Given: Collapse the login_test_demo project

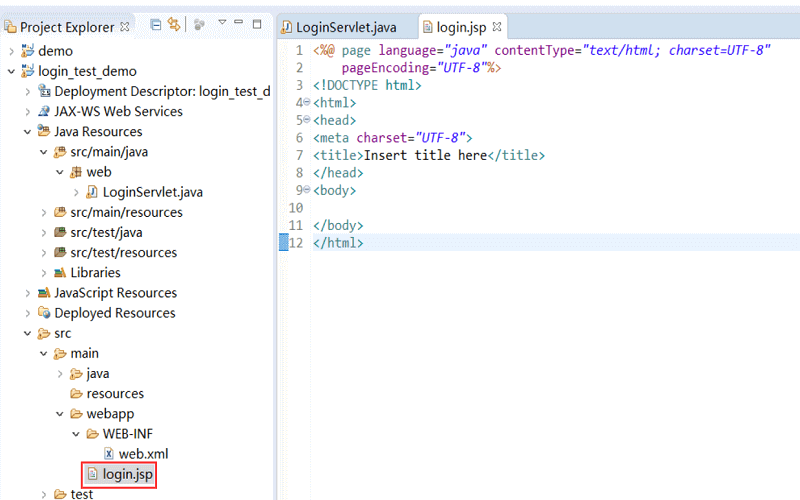Looking at the screenshot, I should pyautogui.click(x=11, y=71).
